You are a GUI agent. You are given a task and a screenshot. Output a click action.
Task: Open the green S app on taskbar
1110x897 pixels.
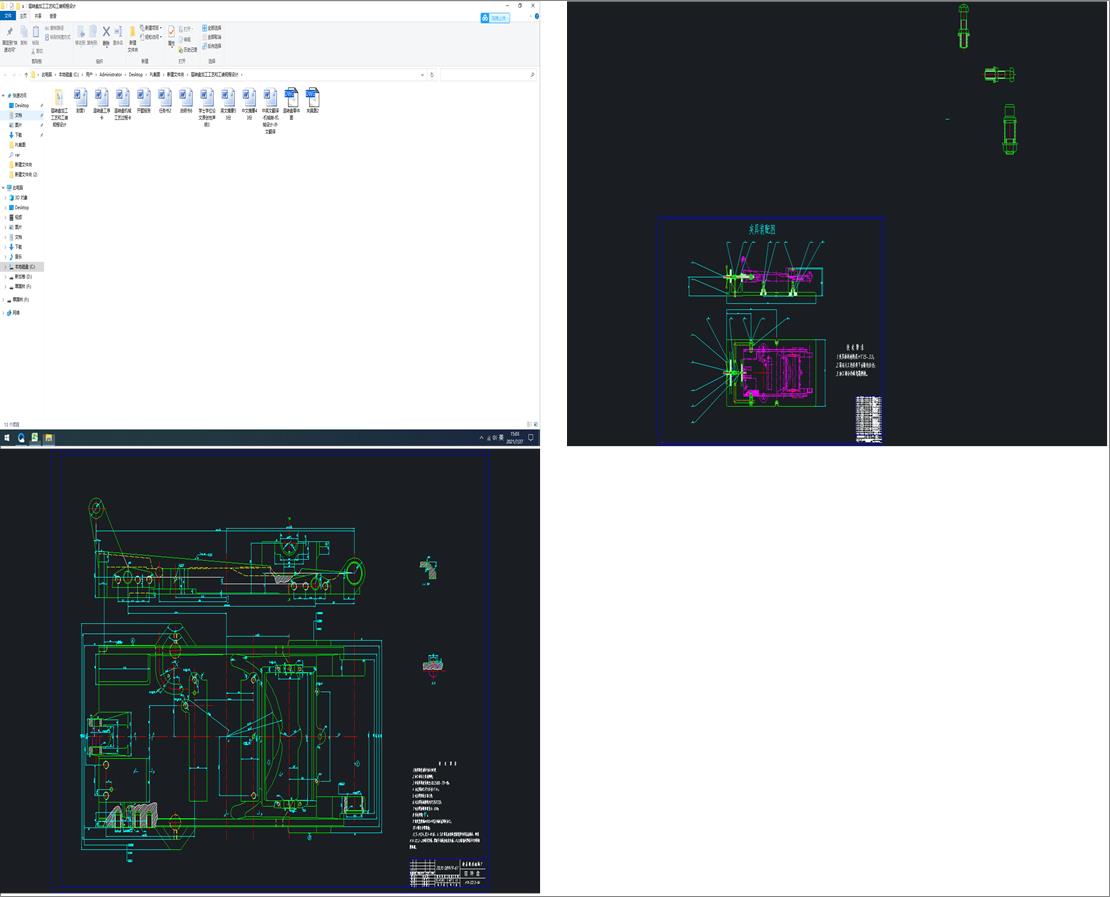coord(35,438)
